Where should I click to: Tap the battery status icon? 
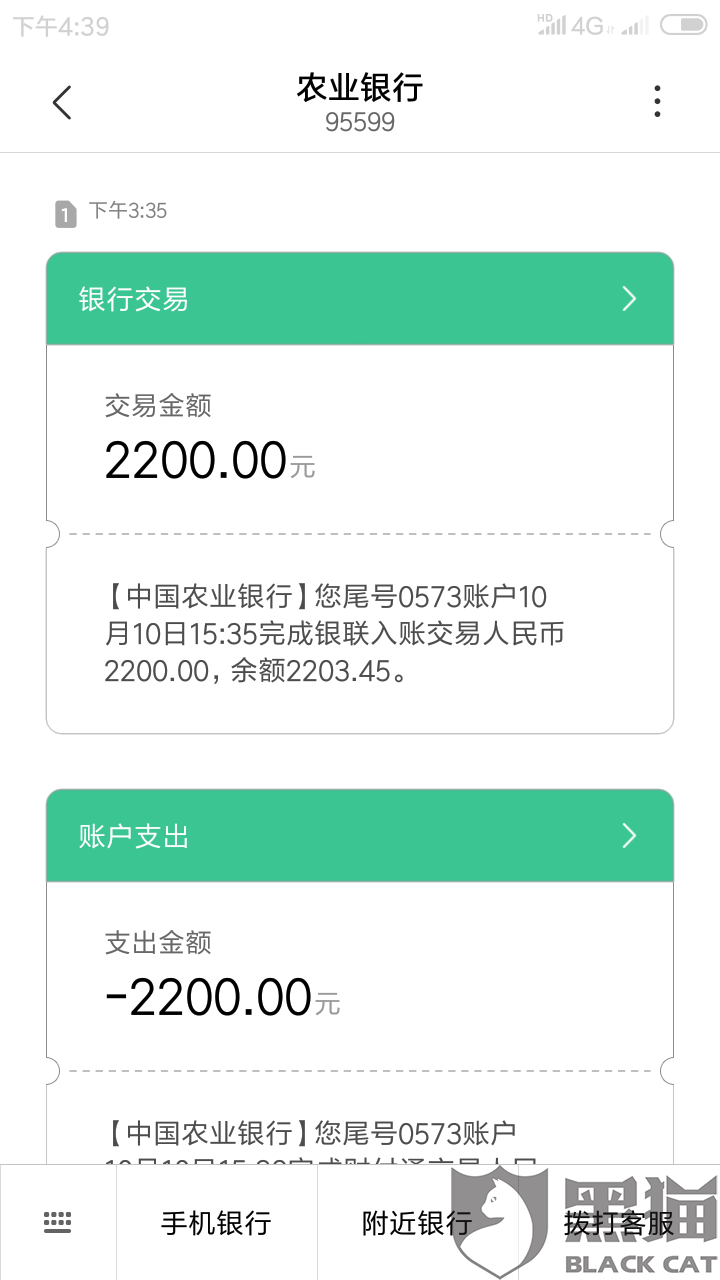pyautogui.click(x=684, y=26)
